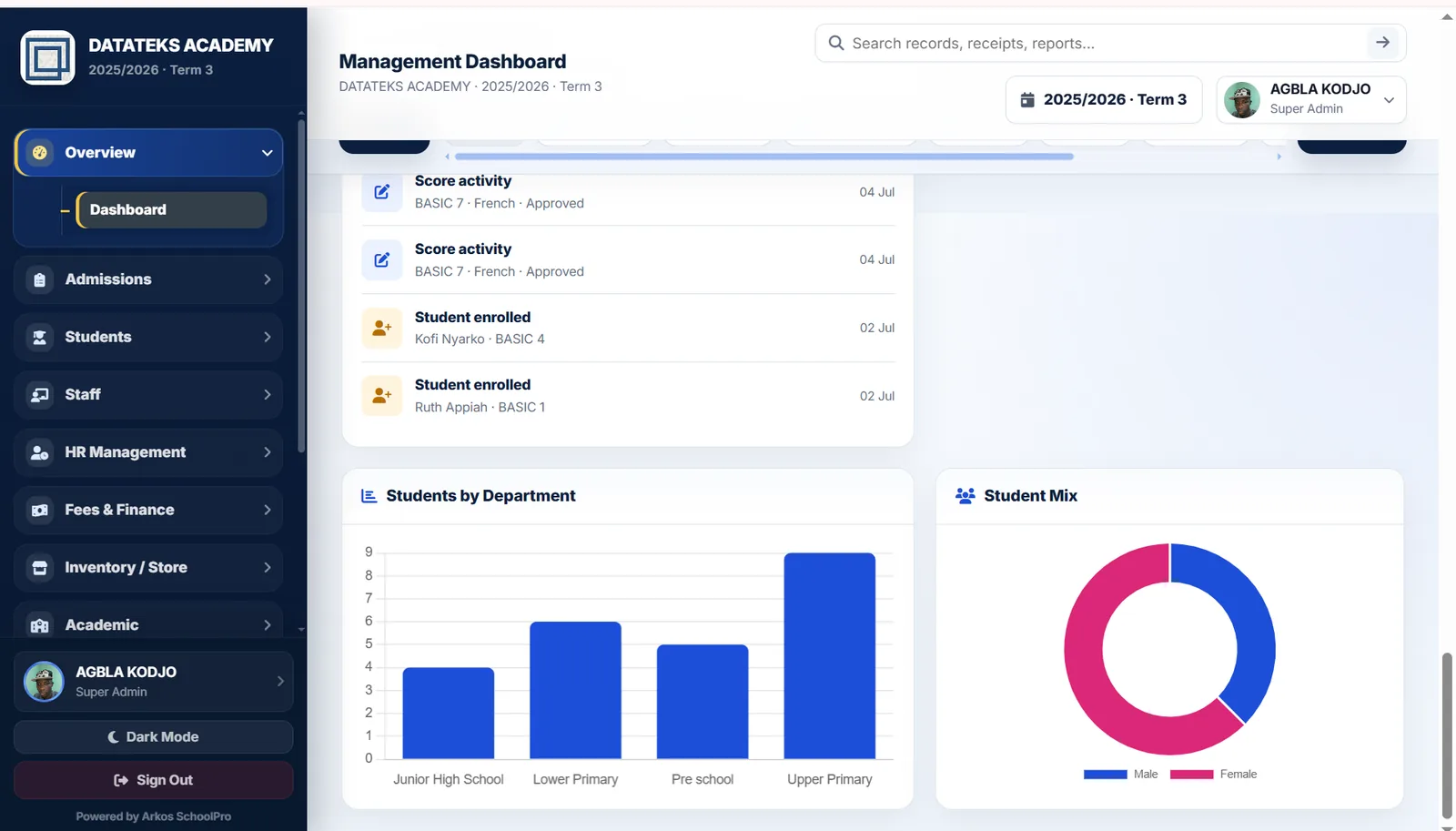Click the Management Dashboard heading
Viewport: 1456px width, 831px height.
pos(452,61)
